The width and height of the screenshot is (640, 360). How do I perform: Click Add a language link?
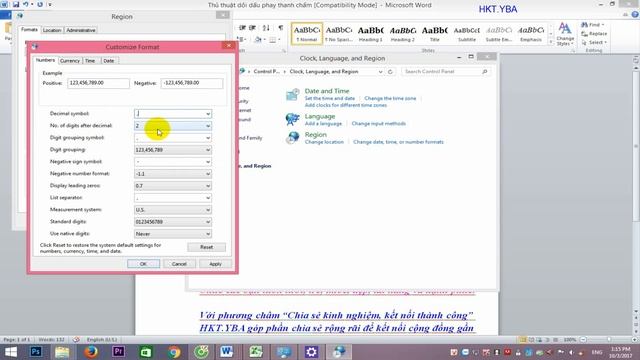tap(323, 124)
